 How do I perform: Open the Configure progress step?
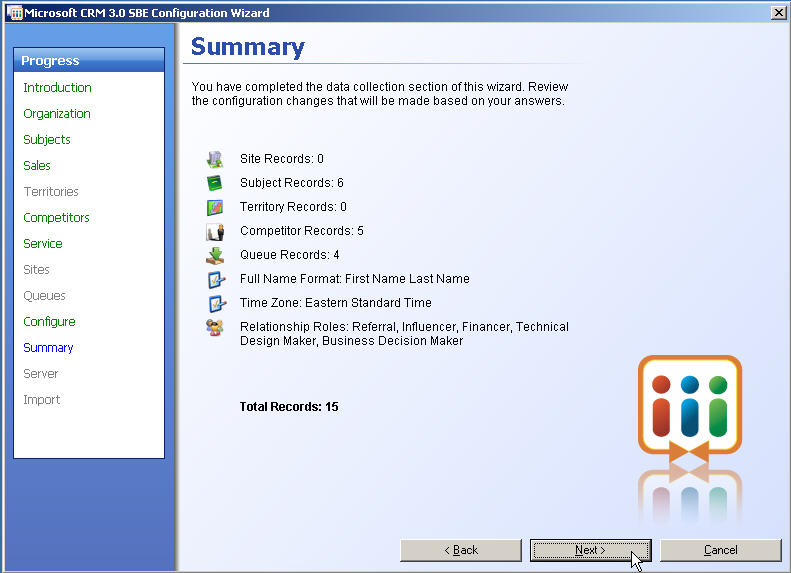point(49,322)
